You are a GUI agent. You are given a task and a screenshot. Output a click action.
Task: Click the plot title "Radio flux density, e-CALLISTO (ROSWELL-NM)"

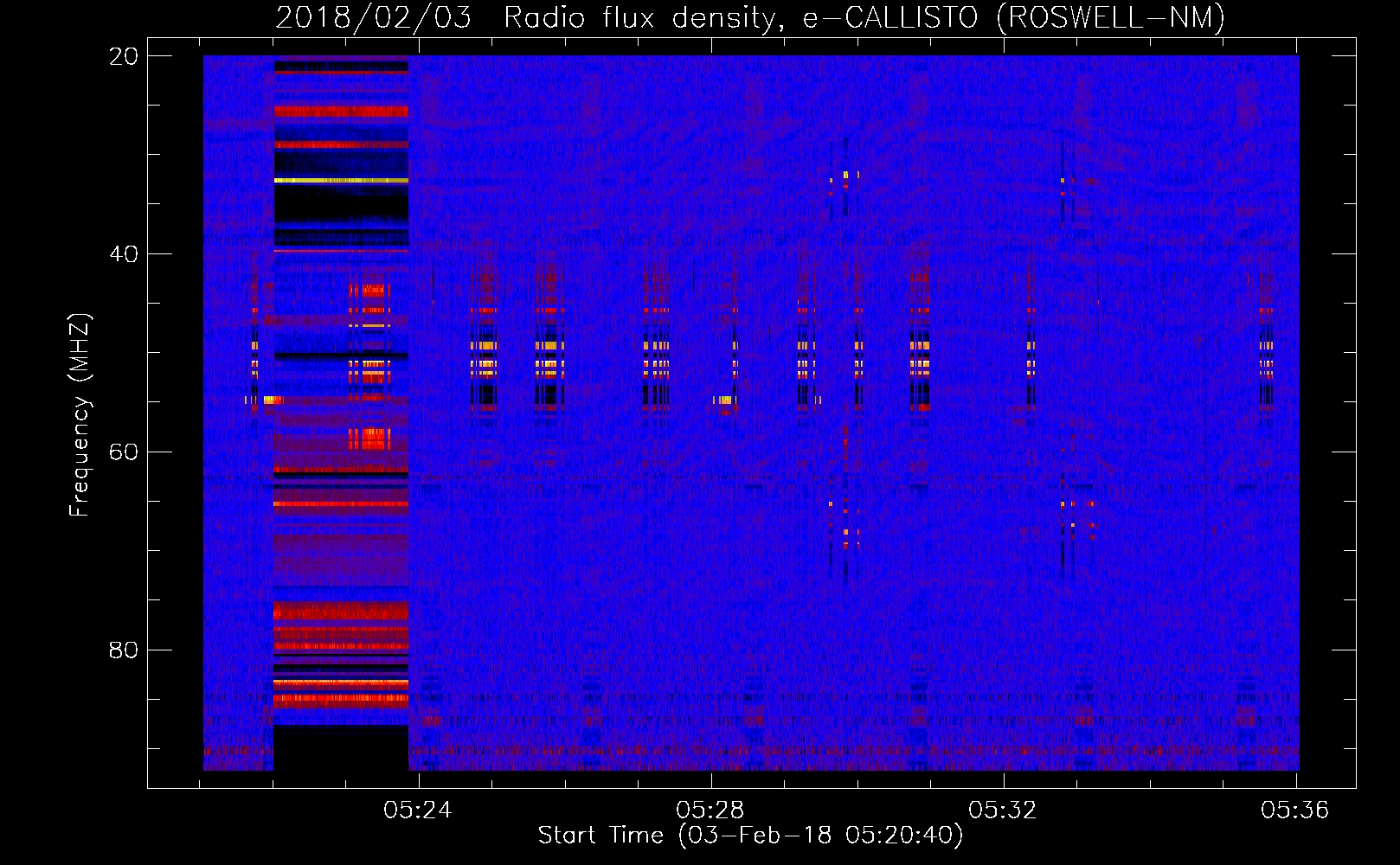pyautogui.click(x=864, y=17)
